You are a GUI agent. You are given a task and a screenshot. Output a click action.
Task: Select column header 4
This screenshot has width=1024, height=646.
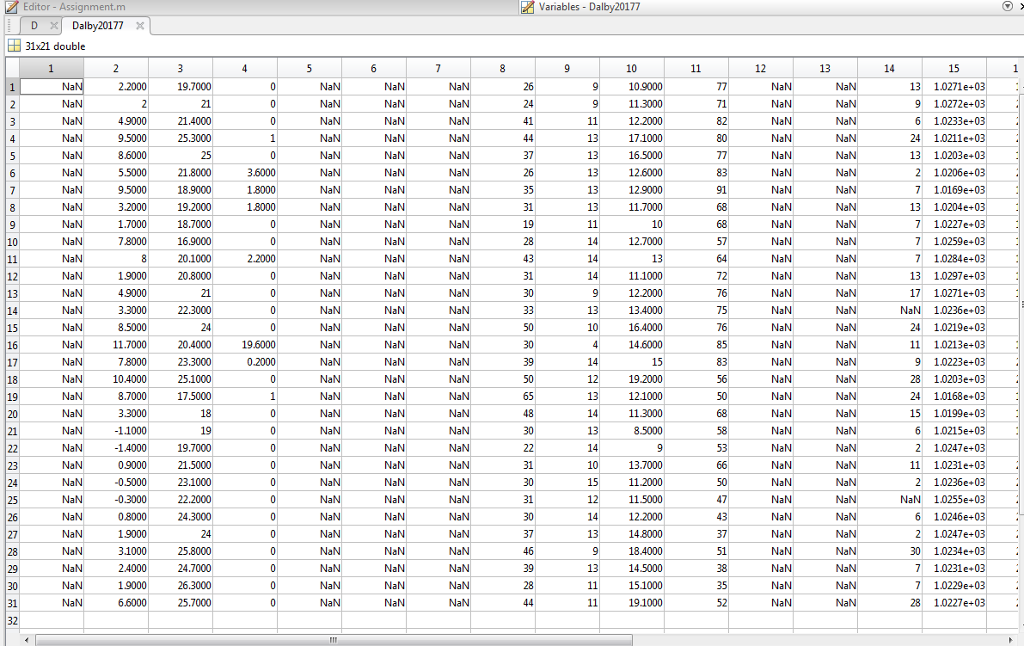[244, 68]
